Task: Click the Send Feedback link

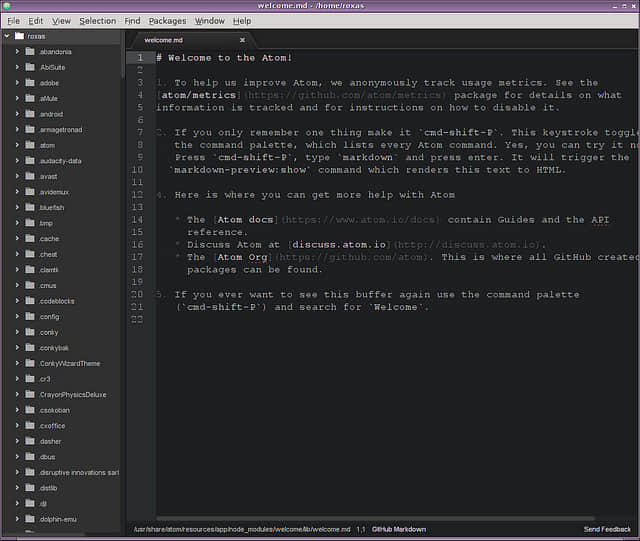Action: (x=607, y=529)
